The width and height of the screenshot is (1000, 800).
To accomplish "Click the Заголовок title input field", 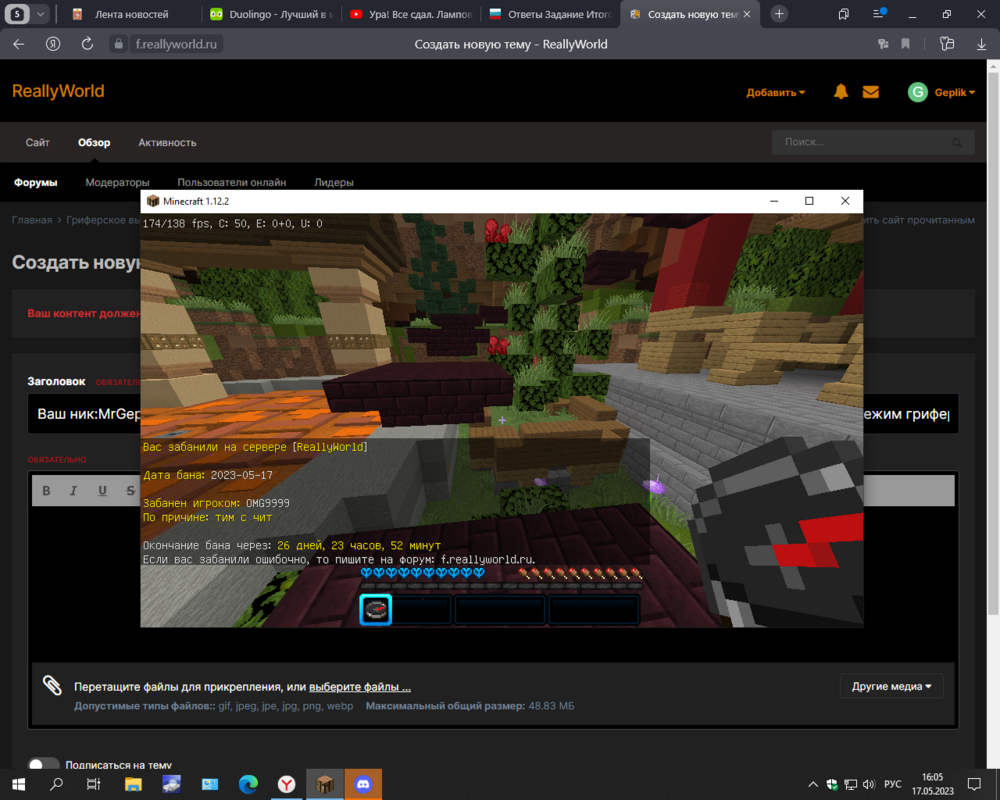I will pyautogui.click(x=493, y=414).
